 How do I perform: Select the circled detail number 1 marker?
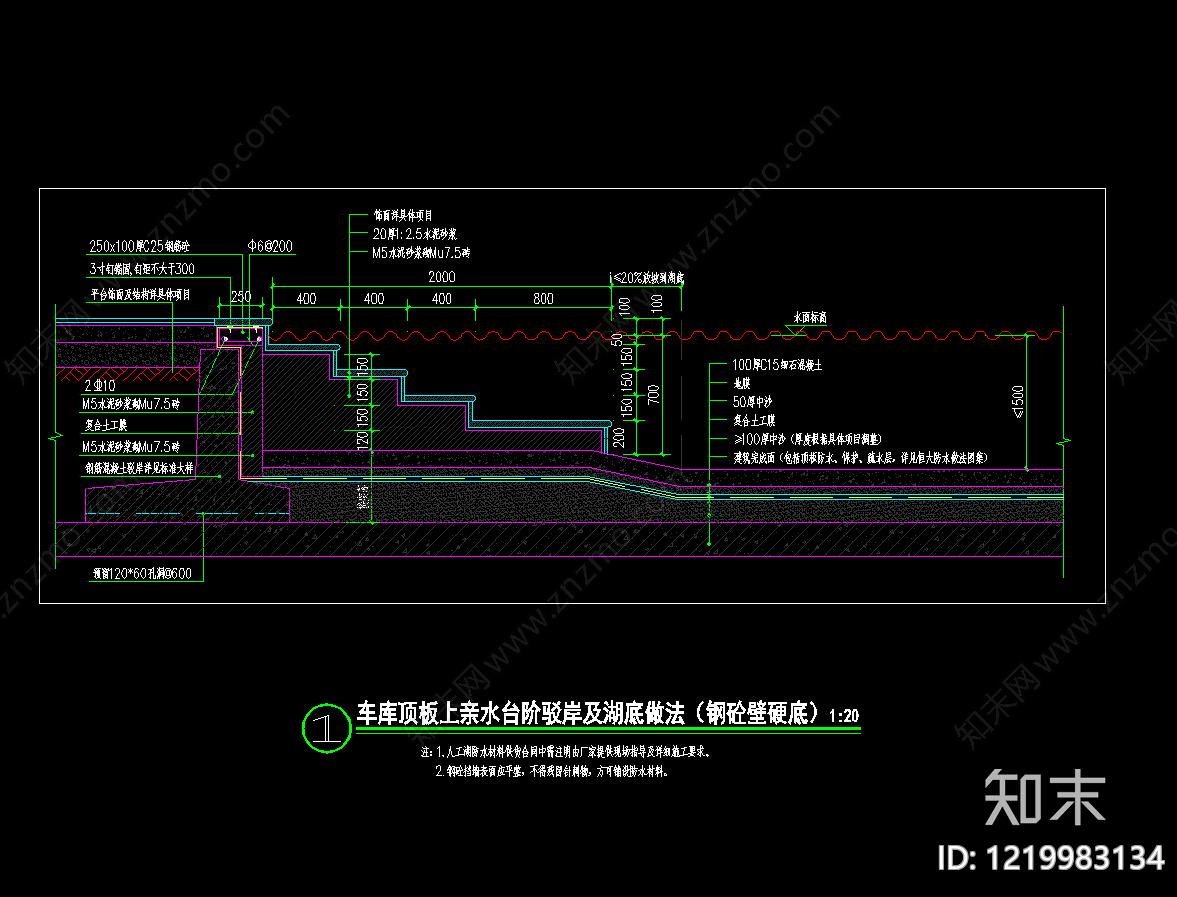coord(327,728)
